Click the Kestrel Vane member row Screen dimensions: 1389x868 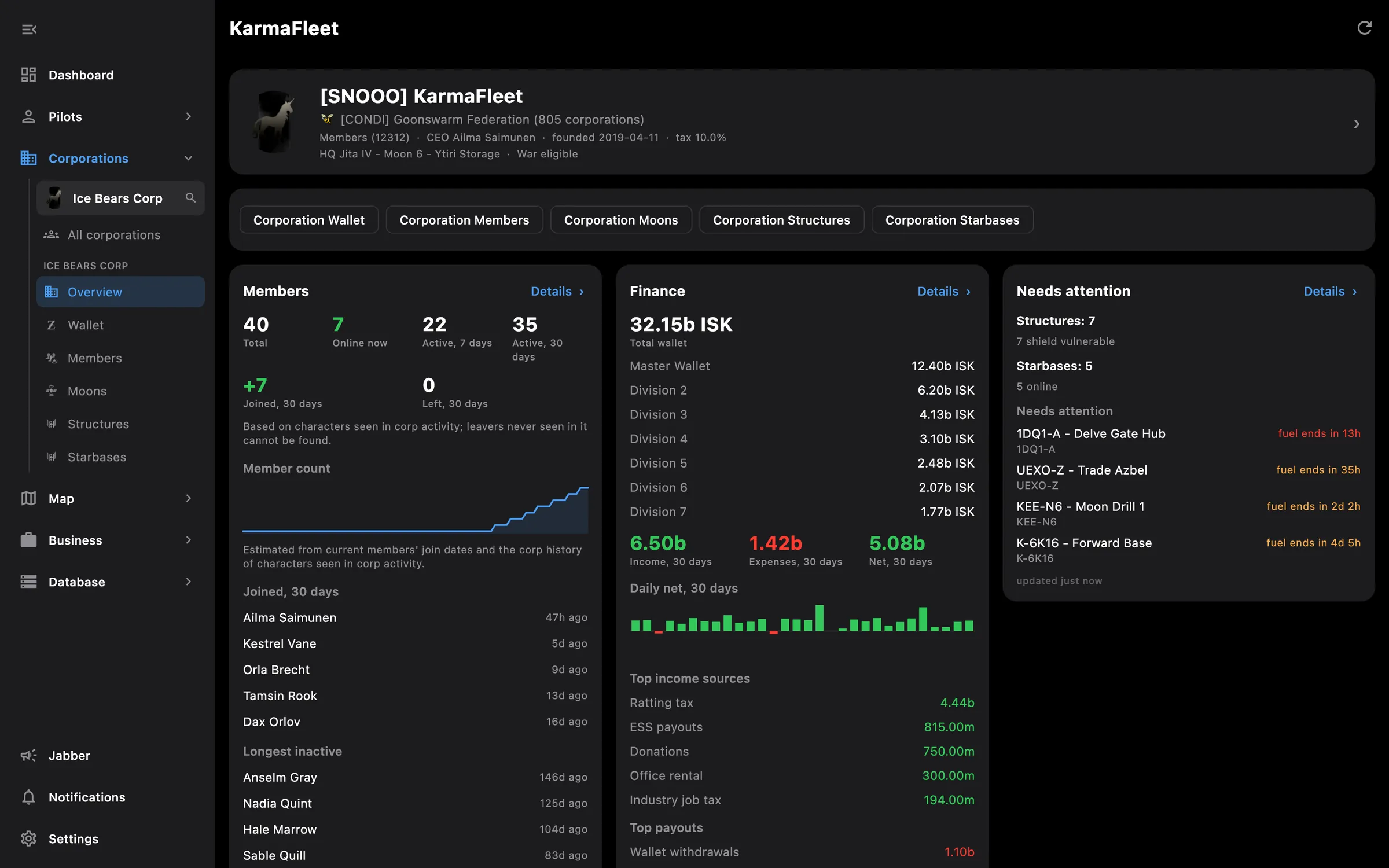[415, 643]
